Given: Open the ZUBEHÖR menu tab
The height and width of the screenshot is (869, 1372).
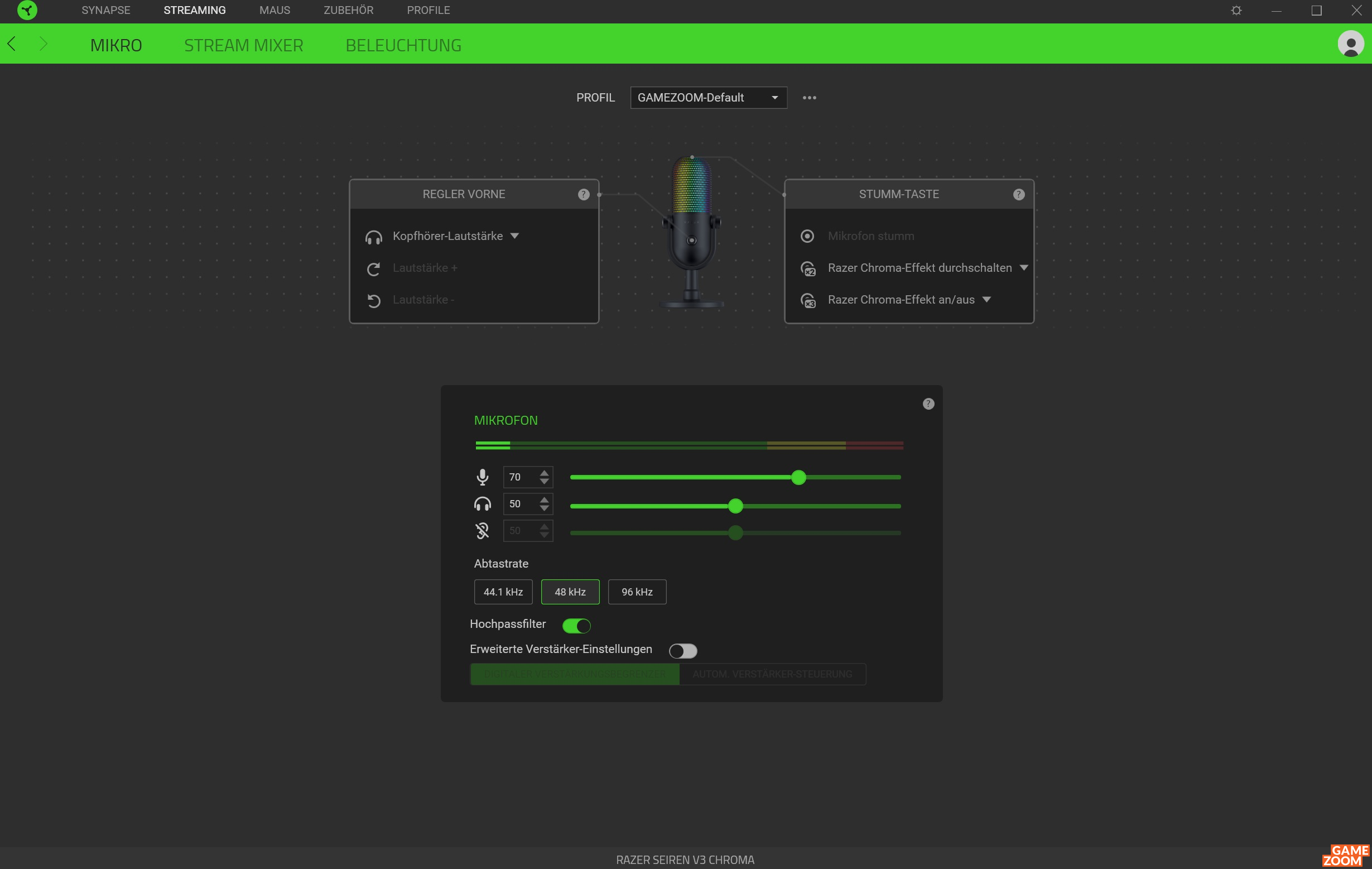Looking at the screenshot, I should (x=349, y=10).
